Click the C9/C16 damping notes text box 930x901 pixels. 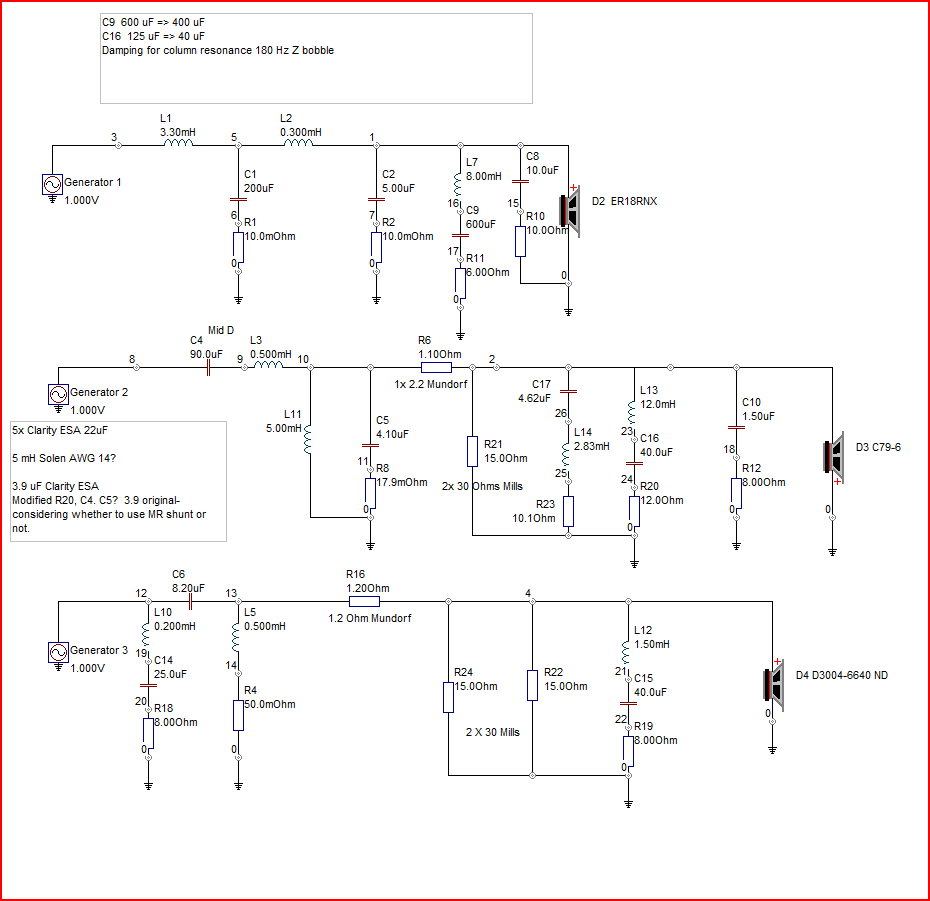tap(316, 59)
